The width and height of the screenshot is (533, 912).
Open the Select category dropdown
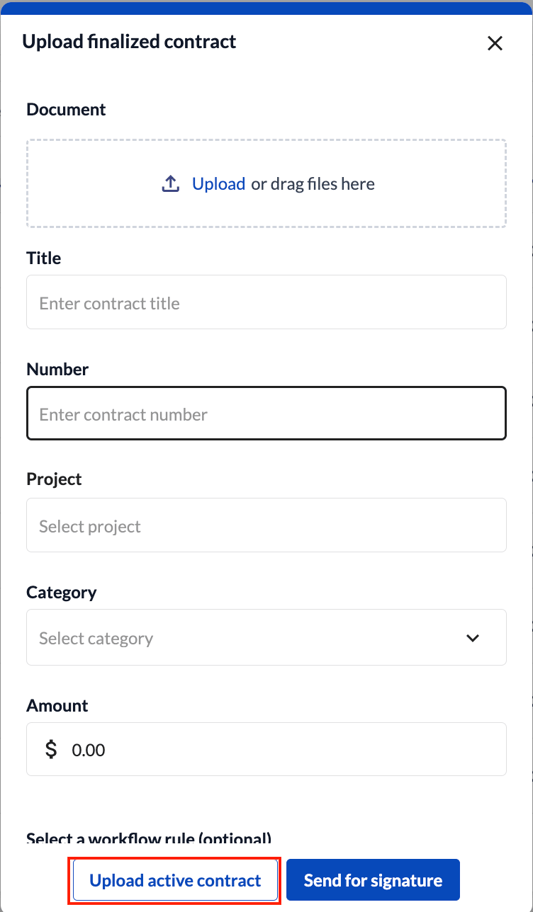click(x=266, y=637)
